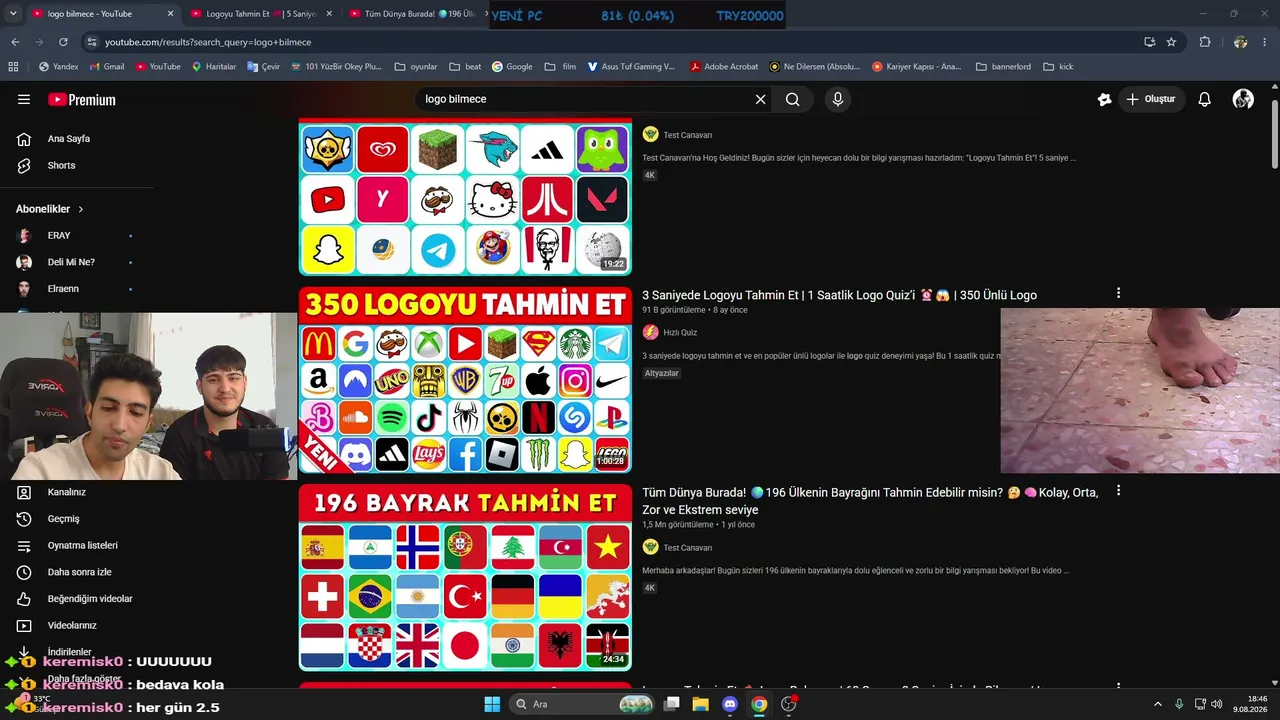Image resolution: width=1280 pixels, height=720 pixels.
Task: Click the browser address bar URL
Action: tap(208, 42)
